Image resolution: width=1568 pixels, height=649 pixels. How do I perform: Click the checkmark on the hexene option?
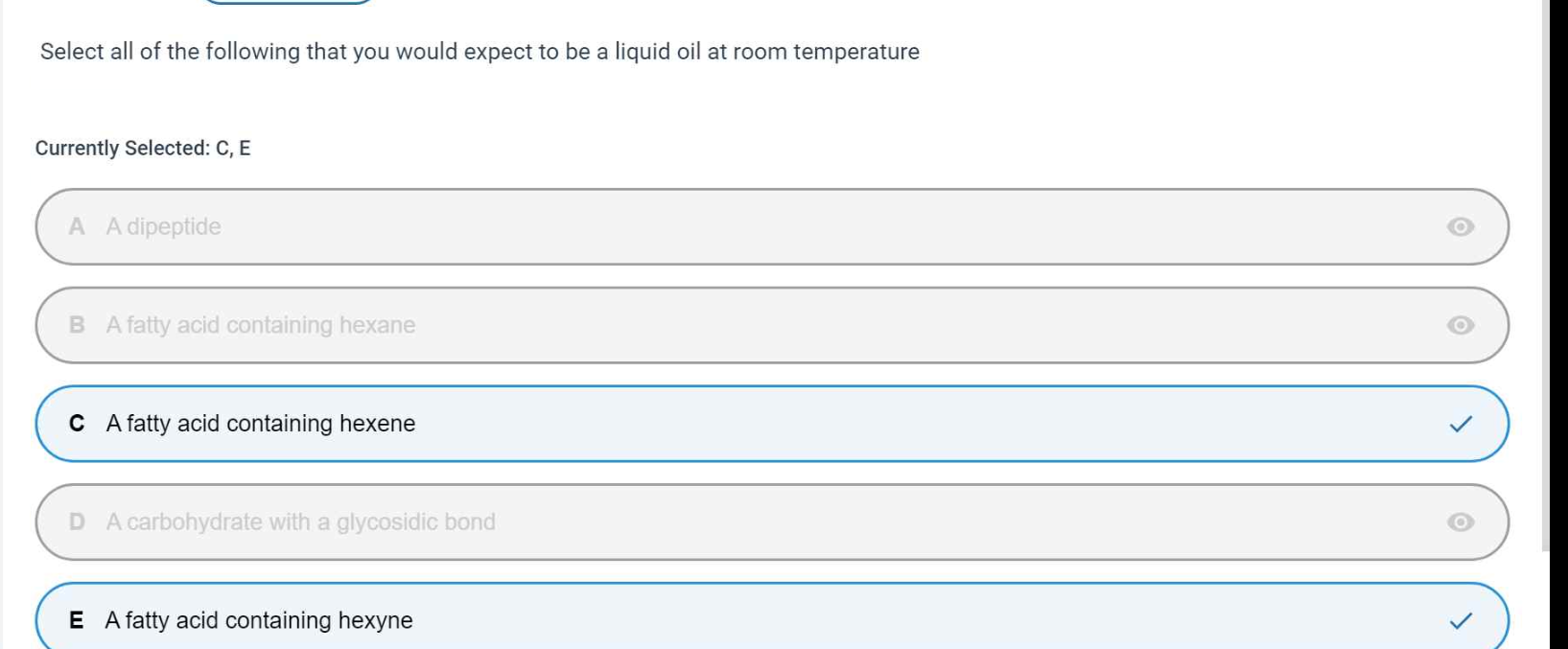(x=1460, y=424)
